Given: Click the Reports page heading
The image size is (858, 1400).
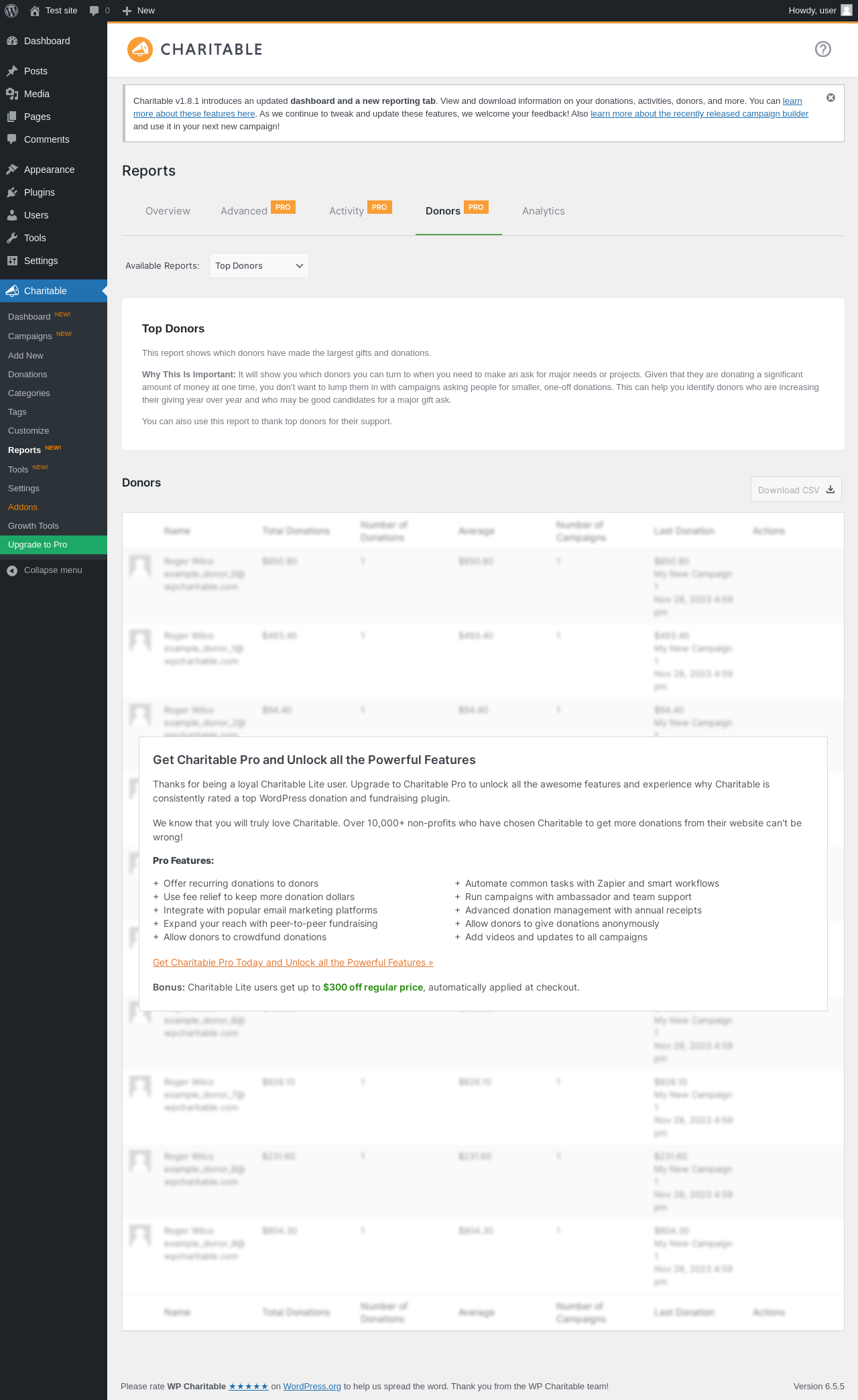Looking at the screenshot, I should click(x=149, y=171).
